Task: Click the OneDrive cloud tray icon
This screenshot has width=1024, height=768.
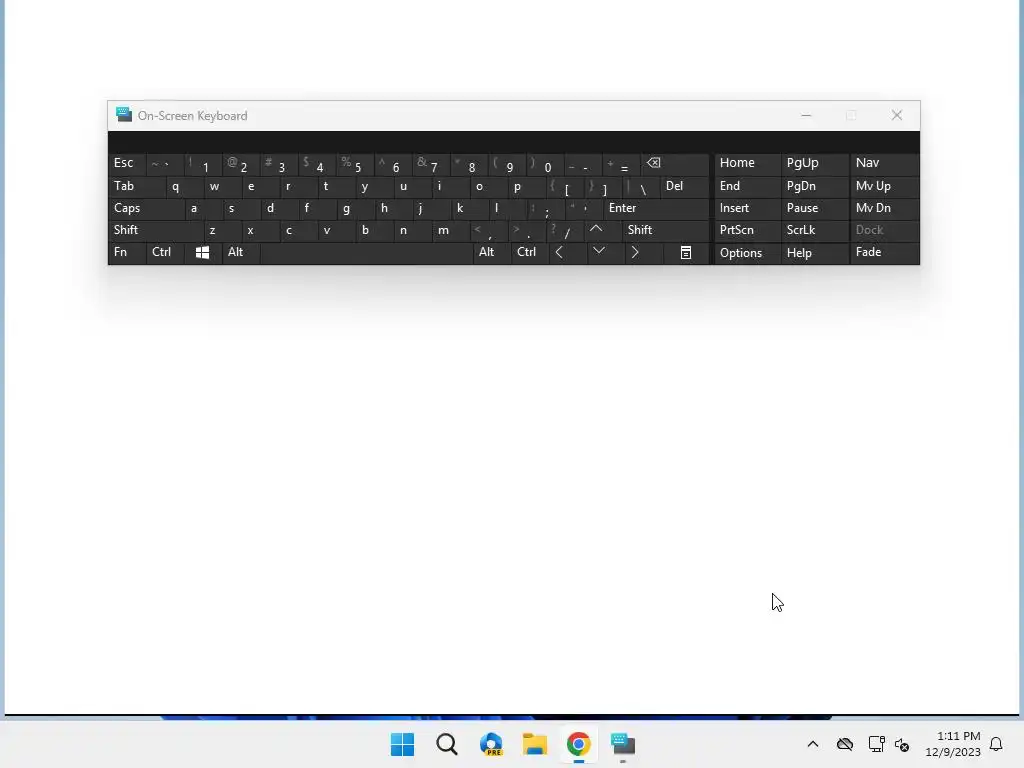Action: 845,744
